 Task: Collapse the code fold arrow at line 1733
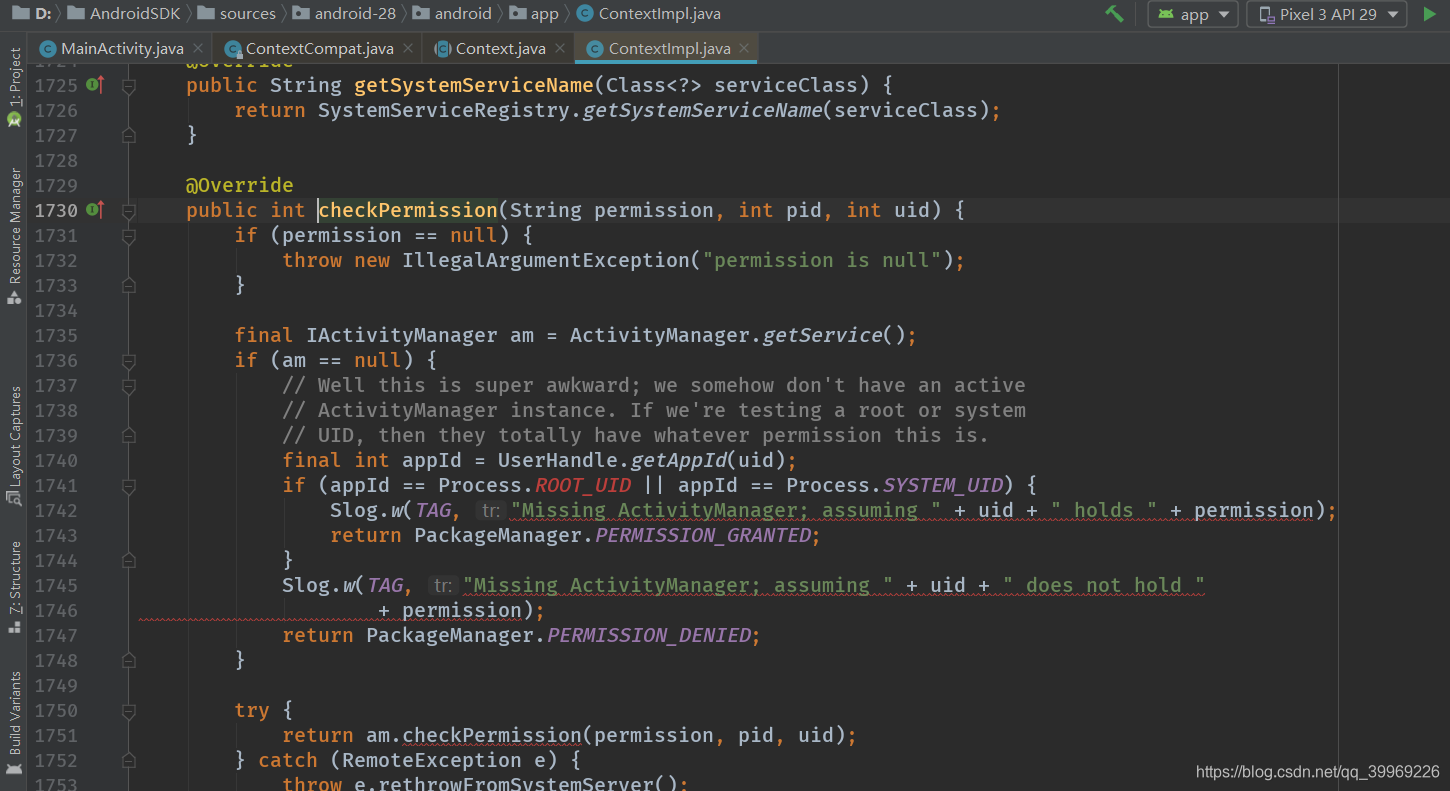click(127, 284)
